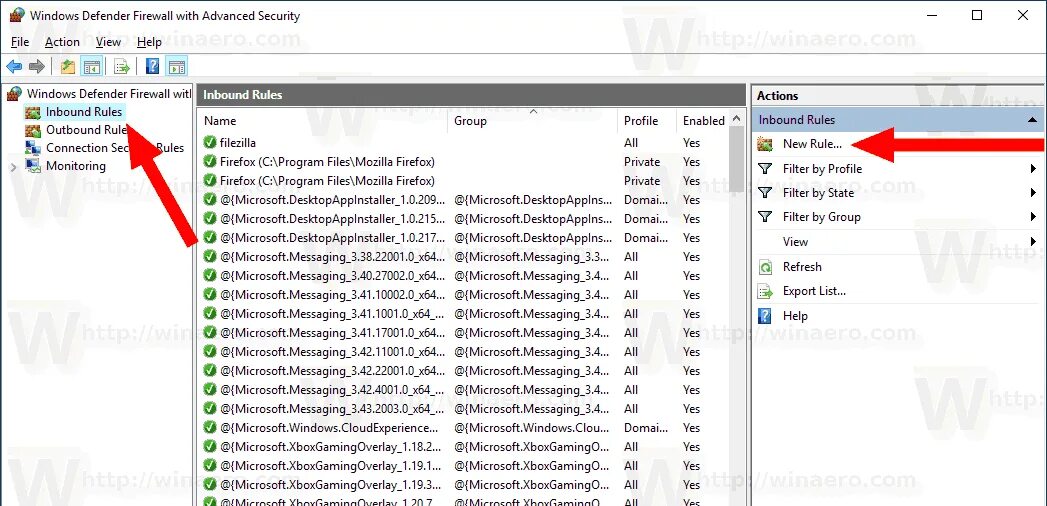The height and width of the screenshot is (506, 1047).
Task: Collapse the Inbound Rules section in Actions pane
Action: 1032,120
